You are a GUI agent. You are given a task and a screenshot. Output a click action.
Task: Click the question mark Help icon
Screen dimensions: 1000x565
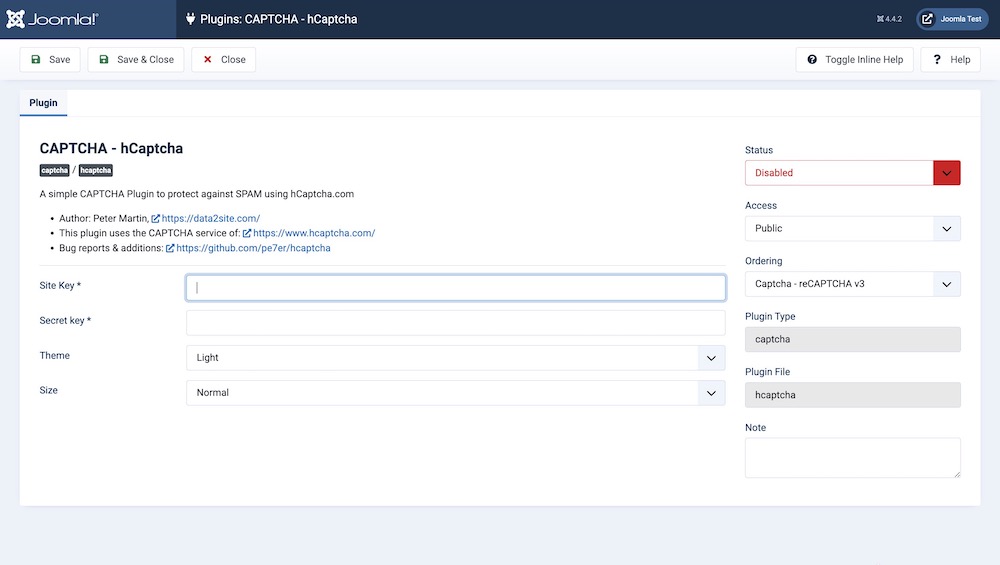pyautogui.click(x=937, y=60)
